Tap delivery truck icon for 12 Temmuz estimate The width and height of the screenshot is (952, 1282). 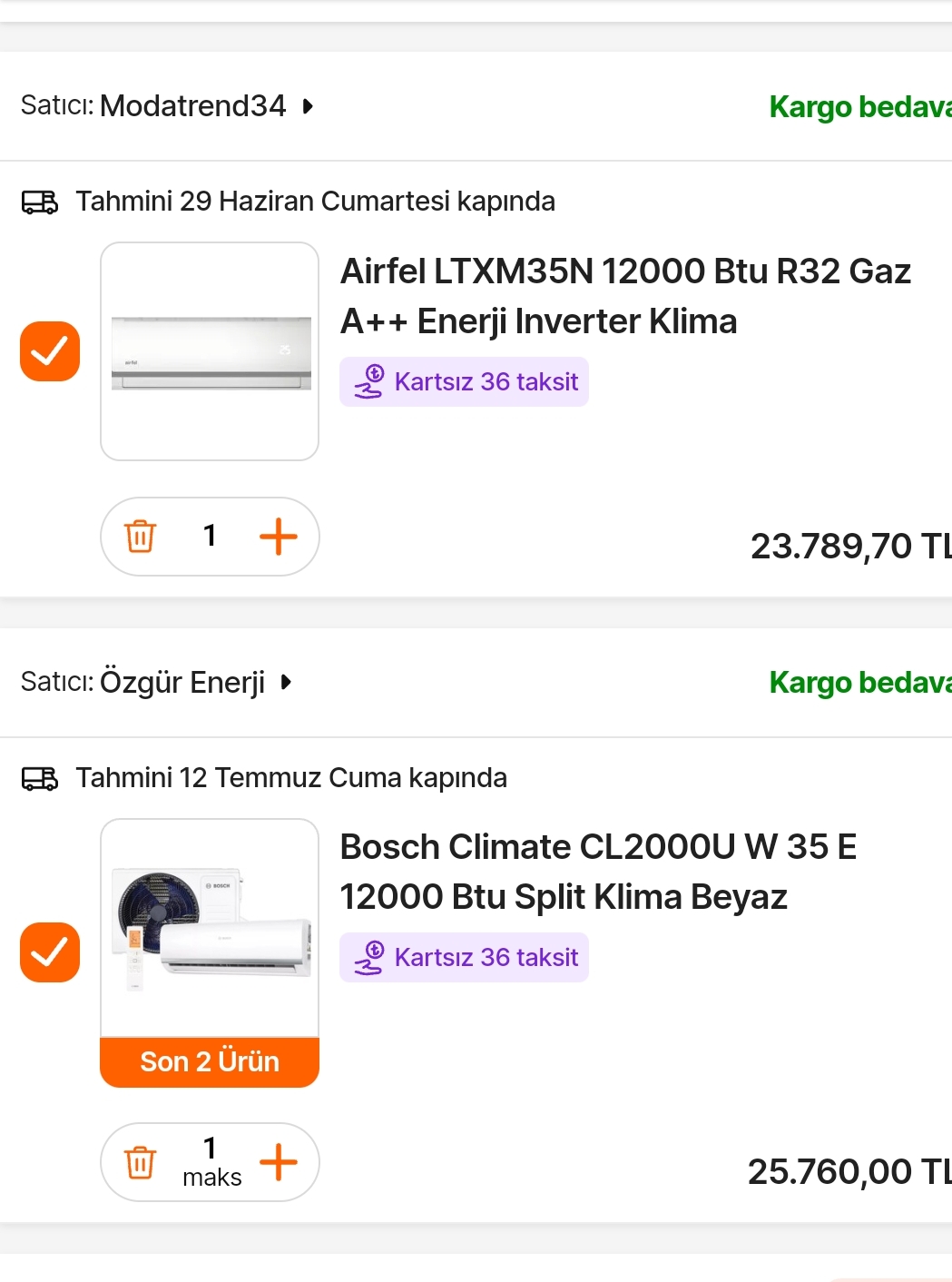(40, 778)
